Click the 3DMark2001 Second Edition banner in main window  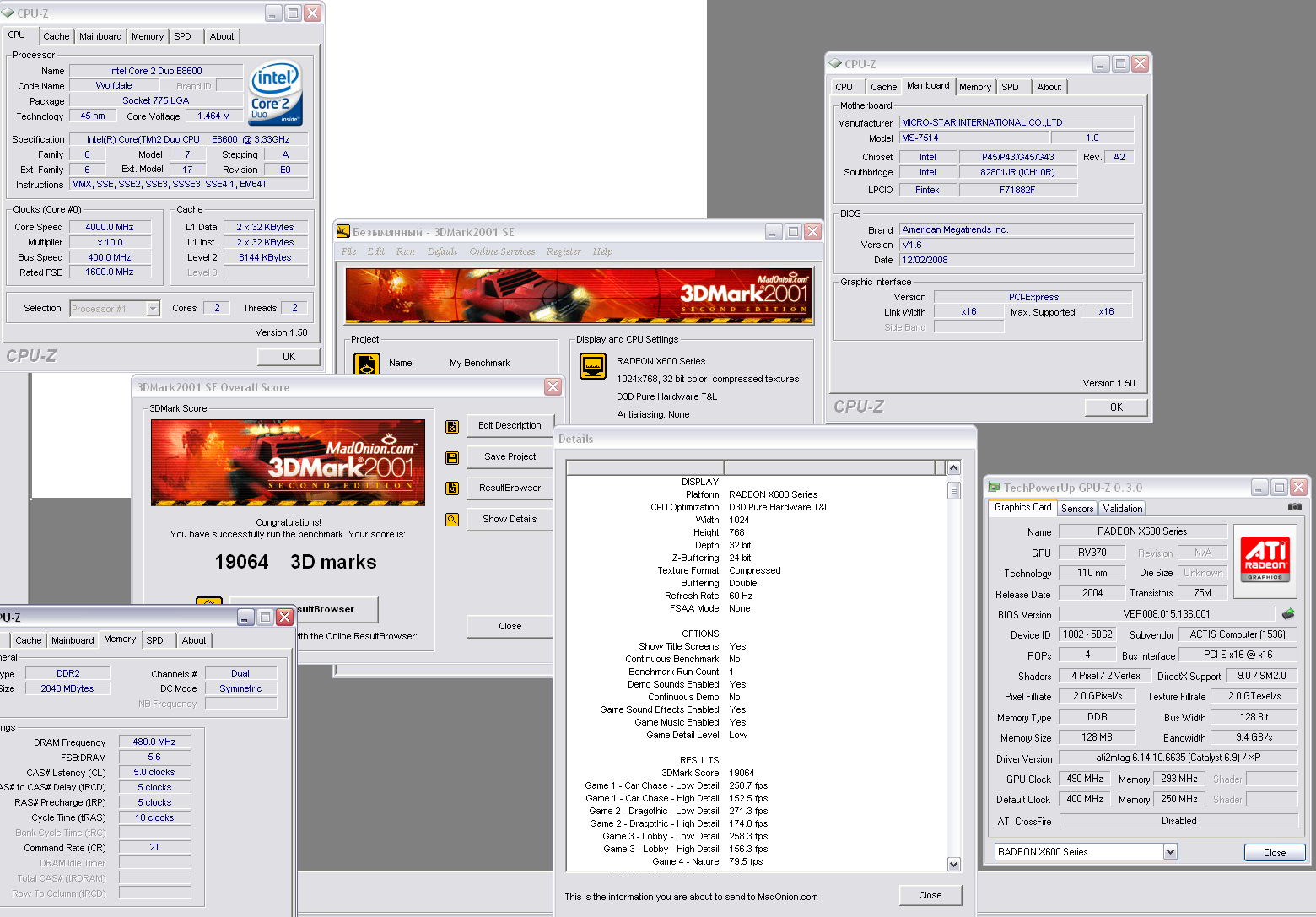578,294
